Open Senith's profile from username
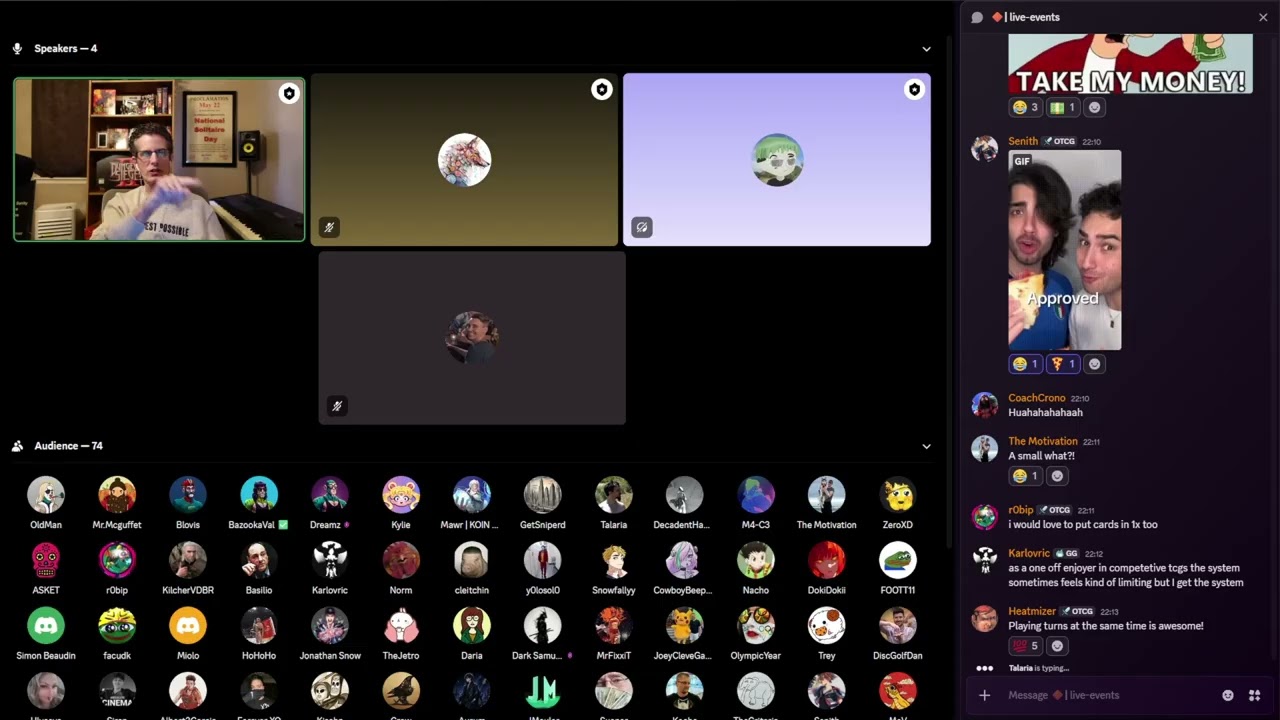This screenshot has width=1280, height=720. tap(1023, 141)
